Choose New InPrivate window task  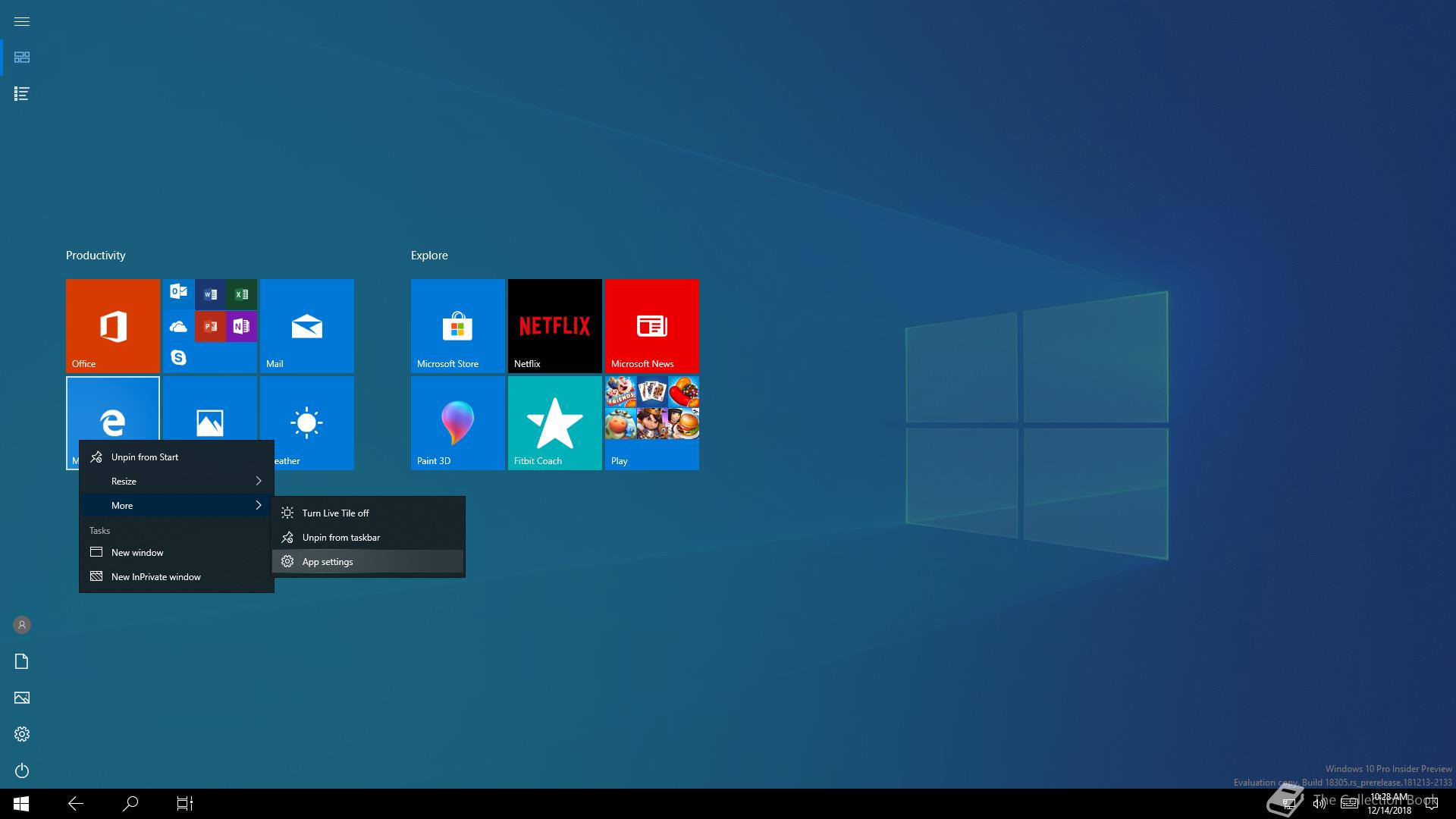tap(177, 576)
